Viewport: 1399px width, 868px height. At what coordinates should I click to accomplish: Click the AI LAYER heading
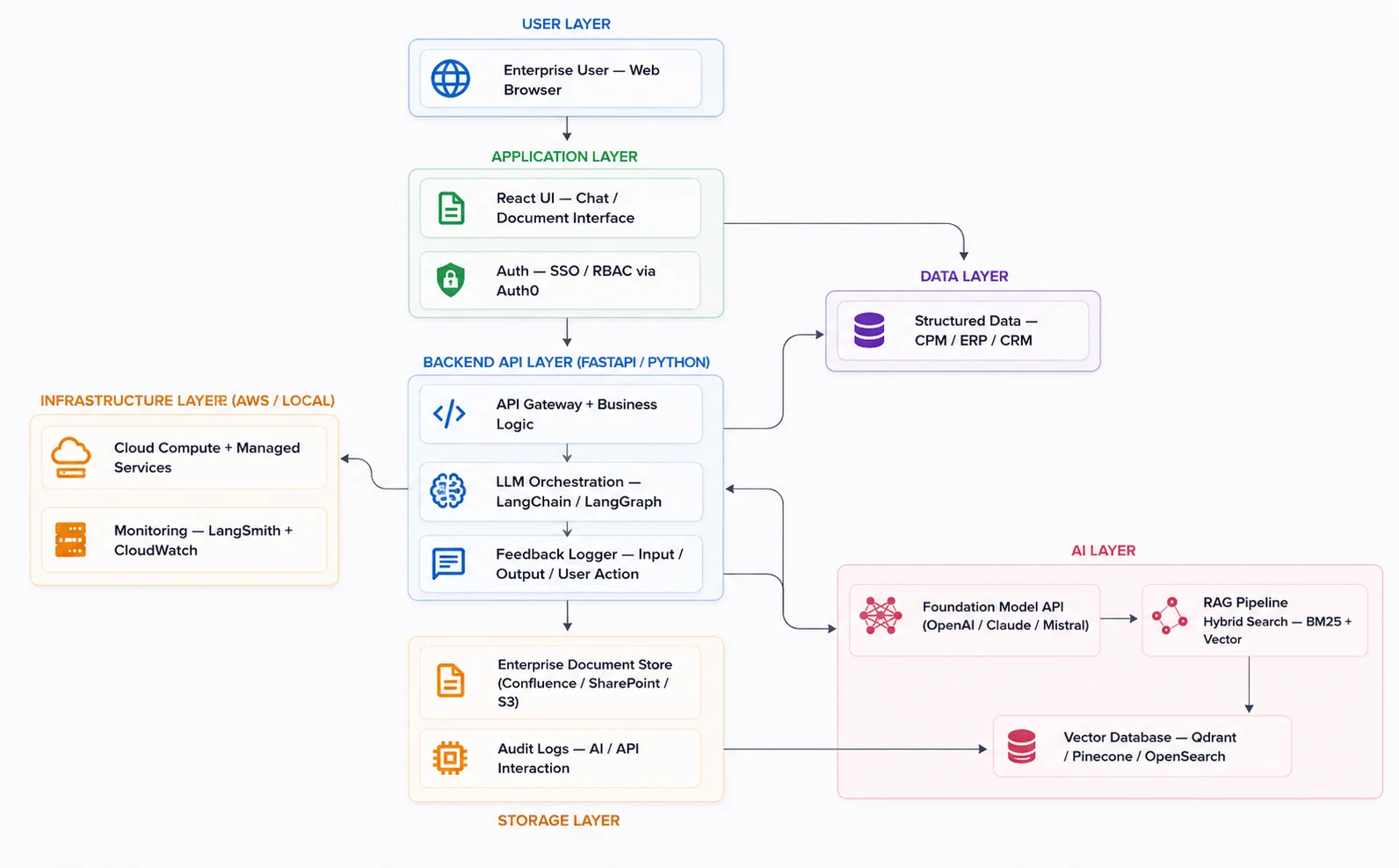(1103, 551)
